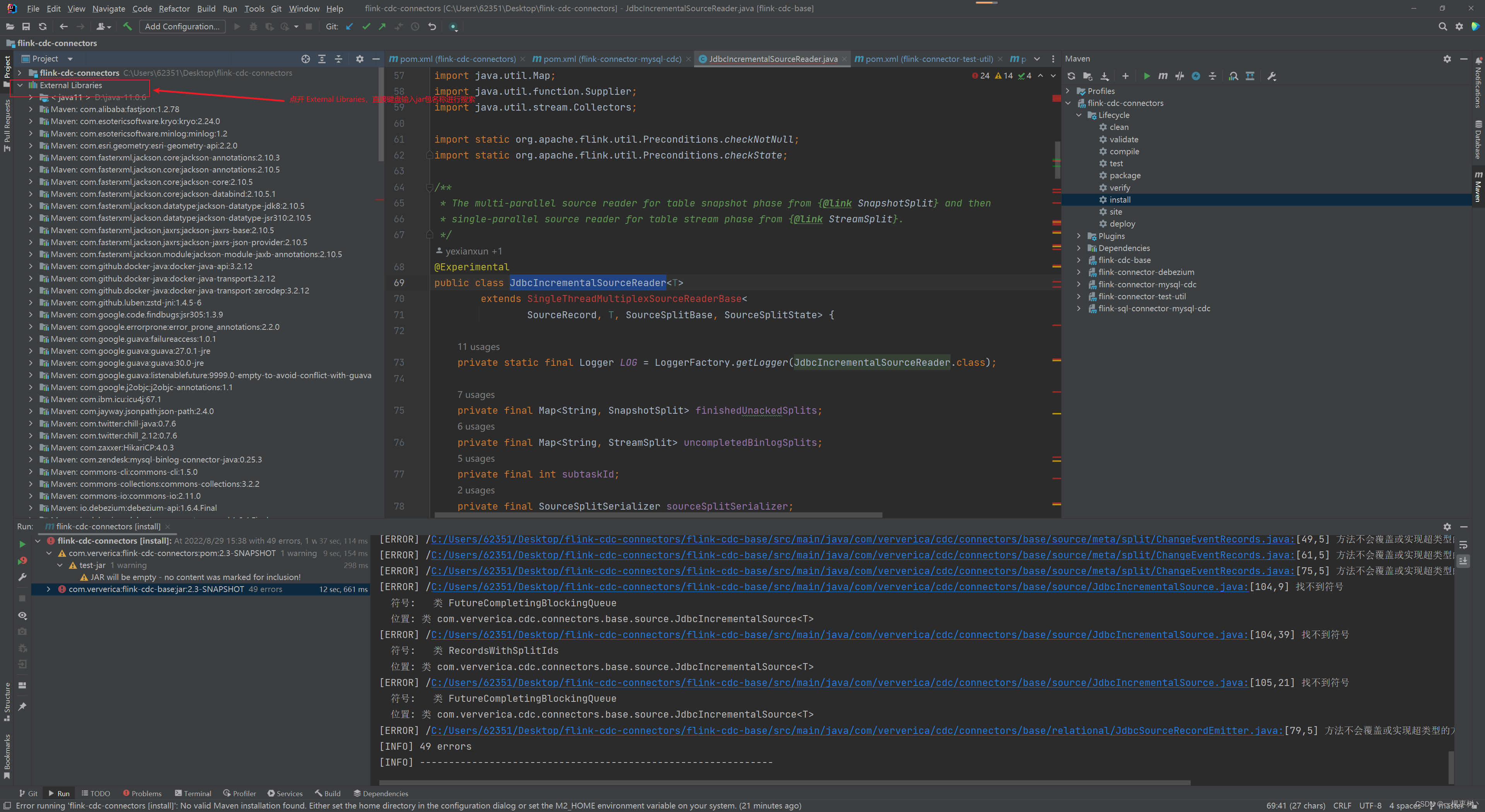Rerun the install build in Run panel
This screenshot has height=812, width=1485.
coord(22,544)
